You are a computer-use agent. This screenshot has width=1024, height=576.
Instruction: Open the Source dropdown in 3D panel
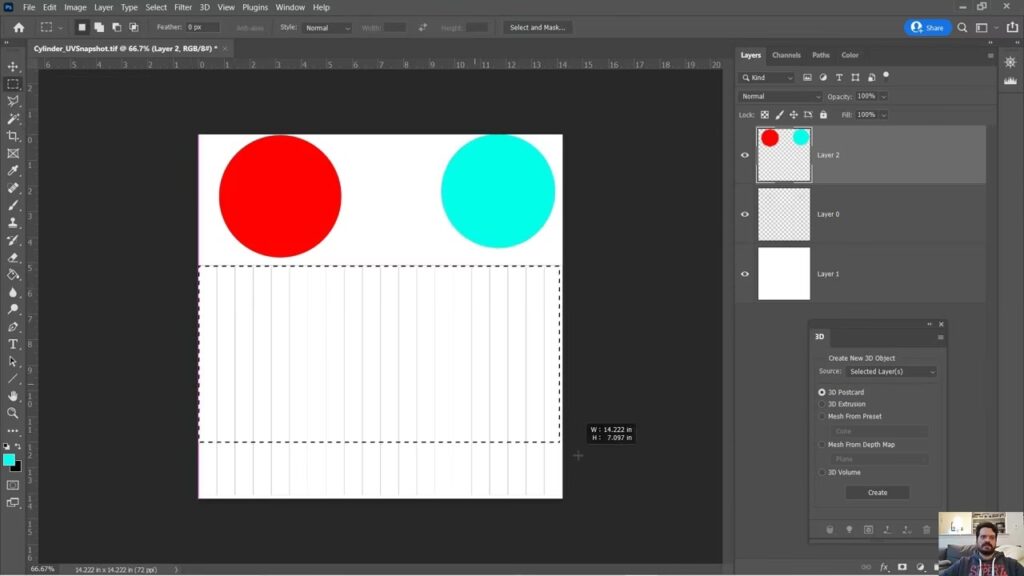[x=891, y=371]
